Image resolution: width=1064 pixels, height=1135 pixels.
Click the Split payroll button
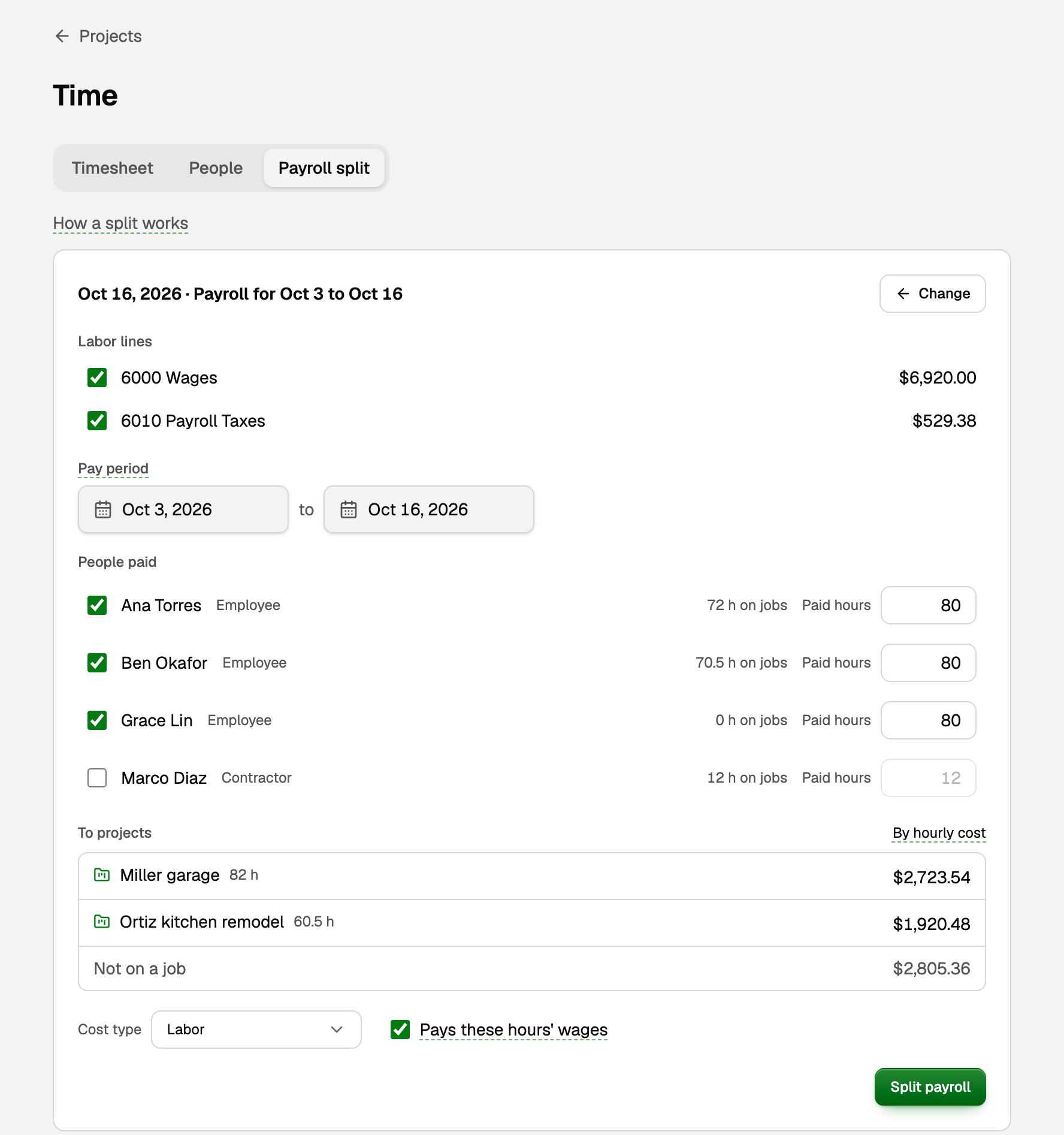coord(930,1087)
